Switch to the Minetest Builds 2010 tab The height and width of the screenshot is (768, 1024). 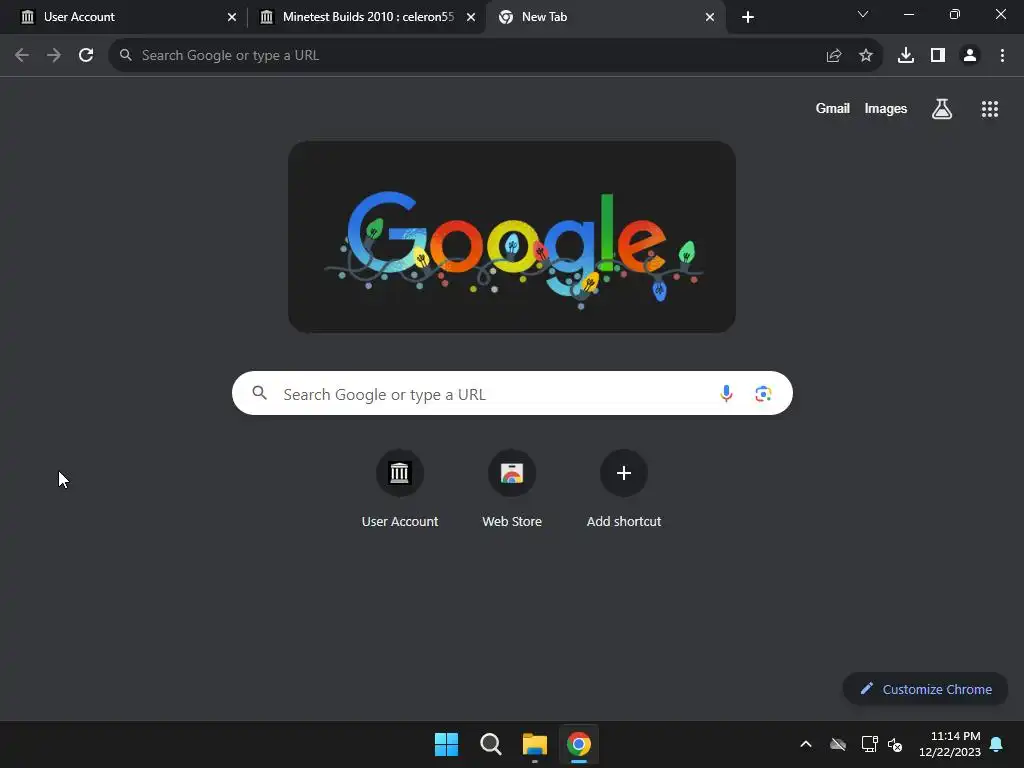(x=366, y=17)
